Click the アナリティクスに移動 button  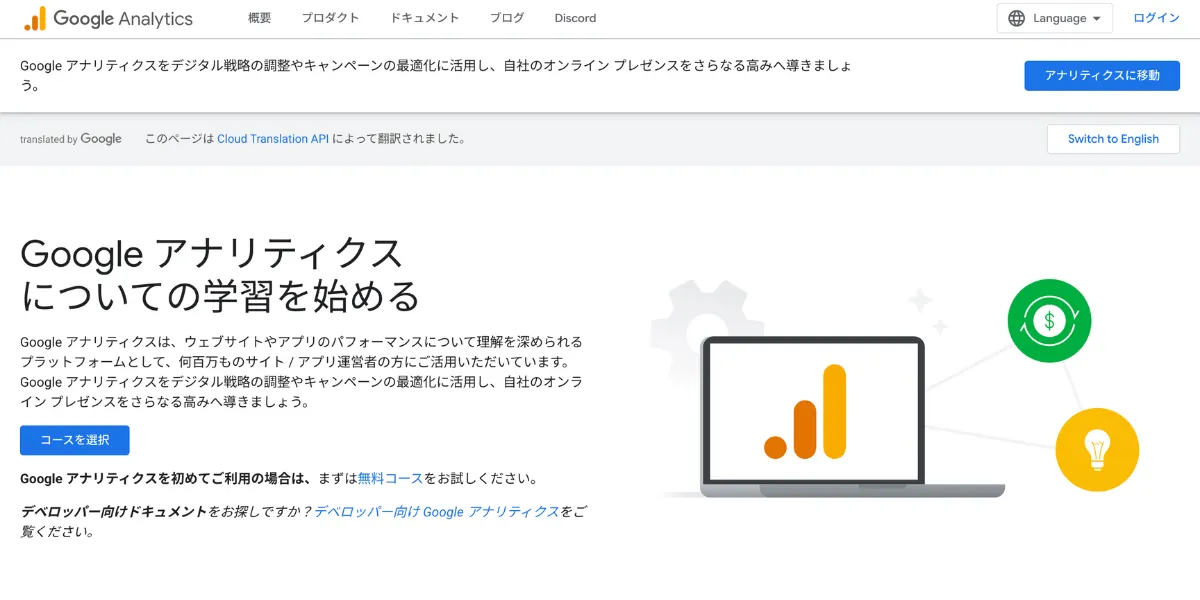1102,75
